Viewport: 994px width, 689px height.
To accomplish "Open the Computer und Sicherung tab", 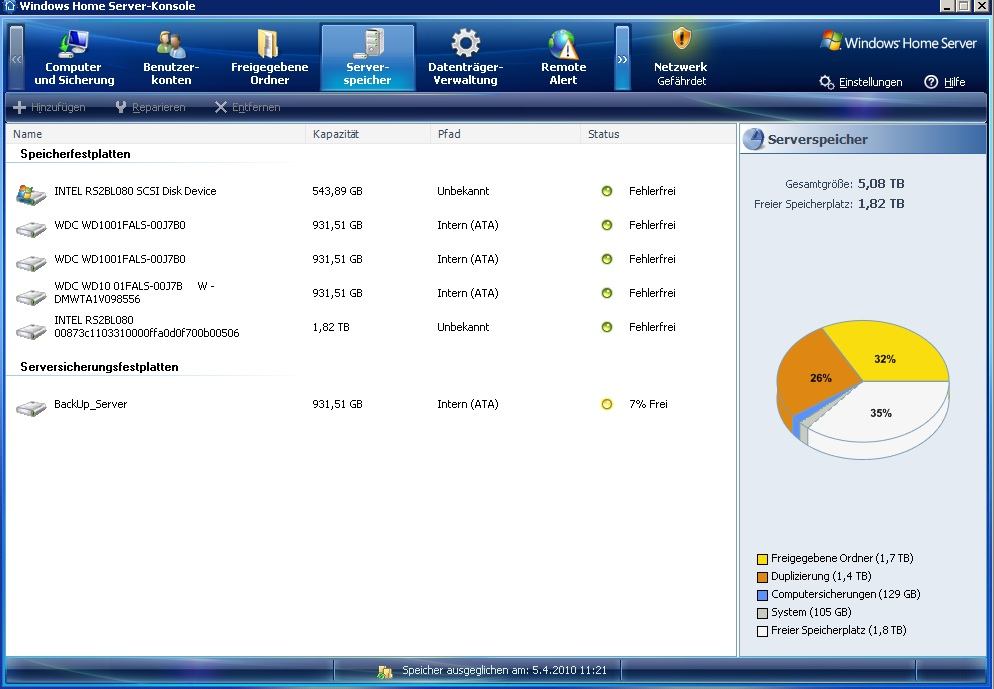I will tap(74, 58).
